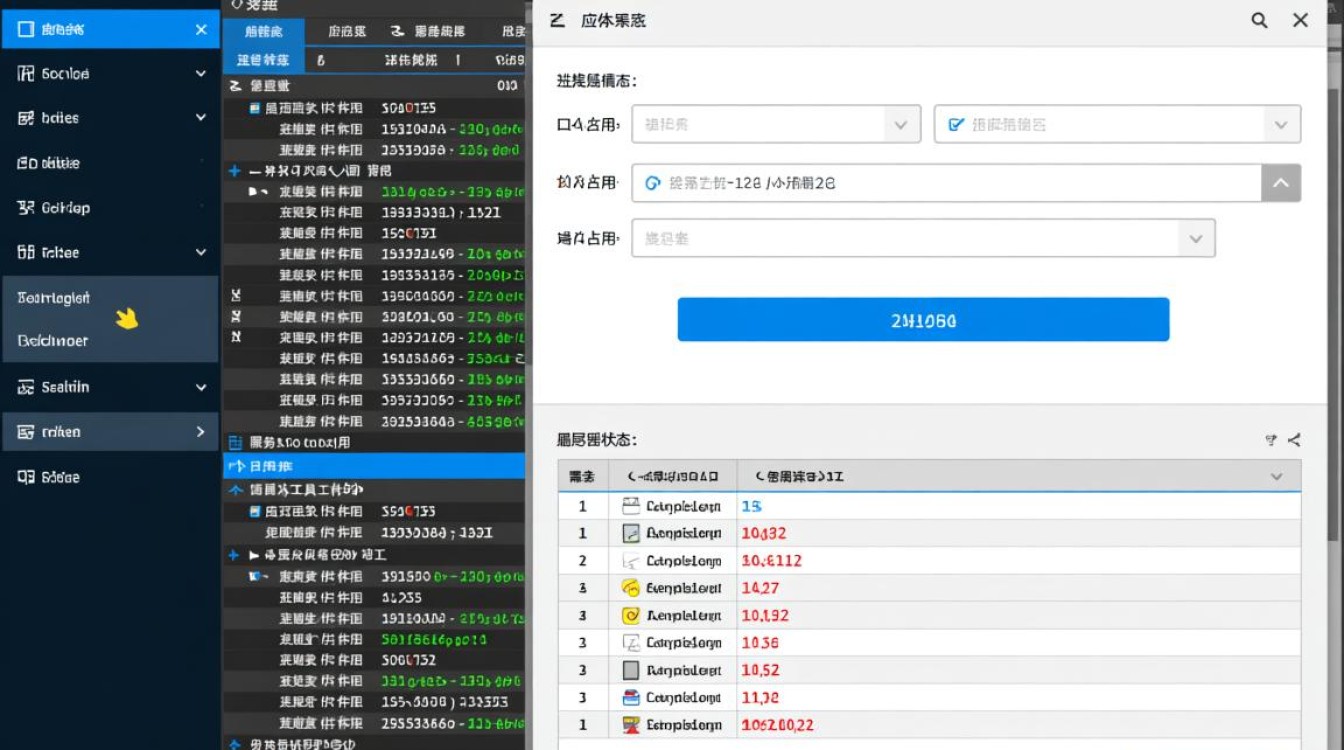1344x750 pixels.
Task: Expand the Sealtiin sidebar section chevron
Action: pos(201,387)
